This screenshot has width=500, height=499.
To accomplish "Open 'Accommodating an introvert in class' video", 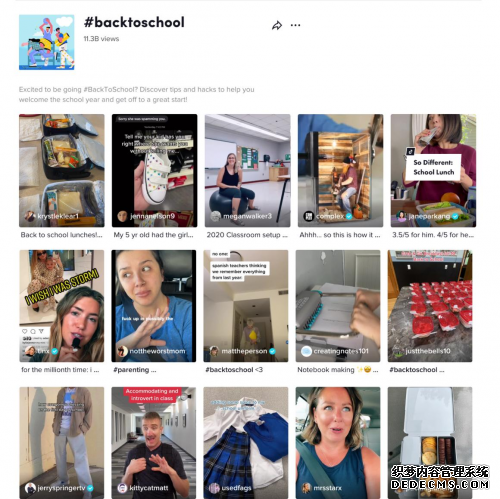I will click(x=154, y=443).
